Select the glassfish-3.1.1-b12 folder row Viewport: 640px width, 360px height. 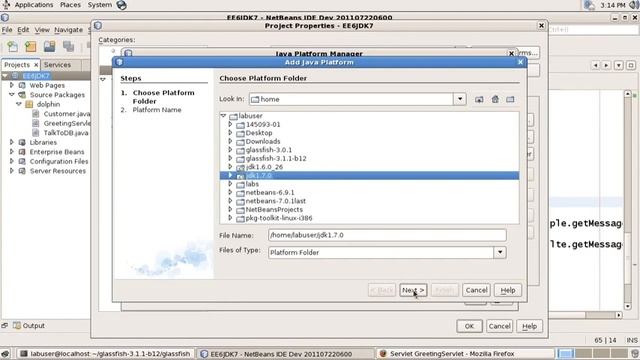pyautogui.click(x=276, y=158)
